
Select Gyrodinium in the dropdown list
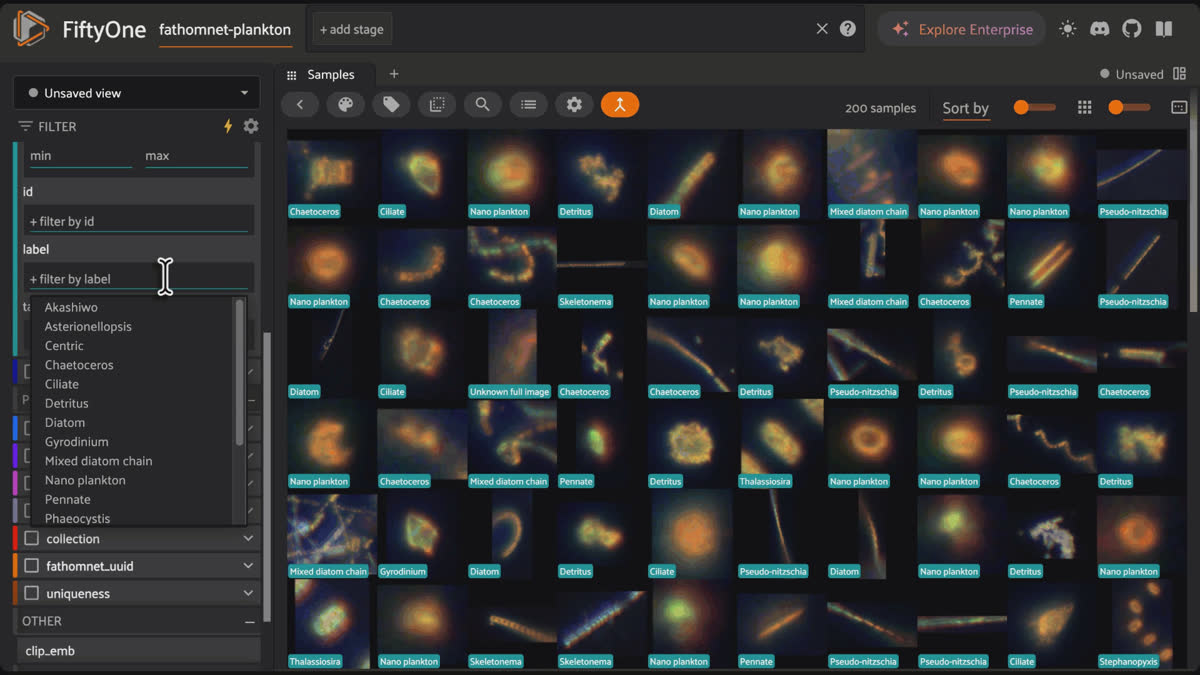pos(76,441)
